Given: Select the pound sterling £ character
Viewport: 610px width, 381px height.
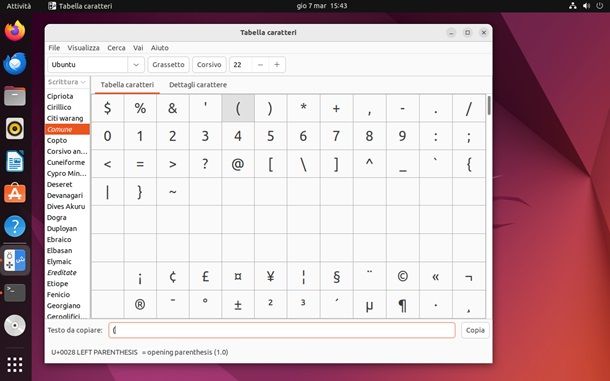Looking at the screenshot, I should tap(205, 276).
